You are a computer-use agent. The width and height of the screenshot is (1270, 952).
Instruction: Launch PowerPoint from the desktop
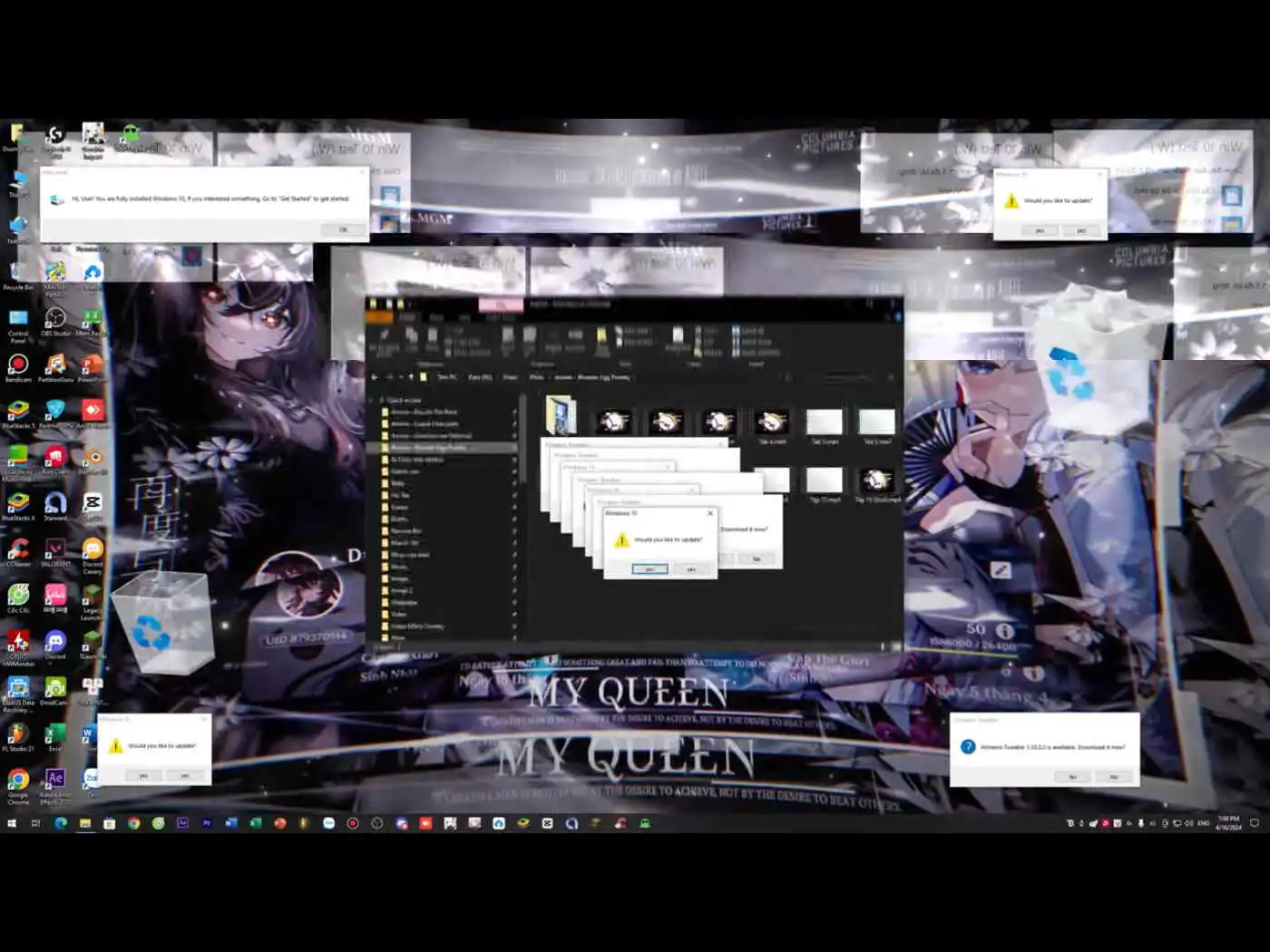tap(93, 367)
